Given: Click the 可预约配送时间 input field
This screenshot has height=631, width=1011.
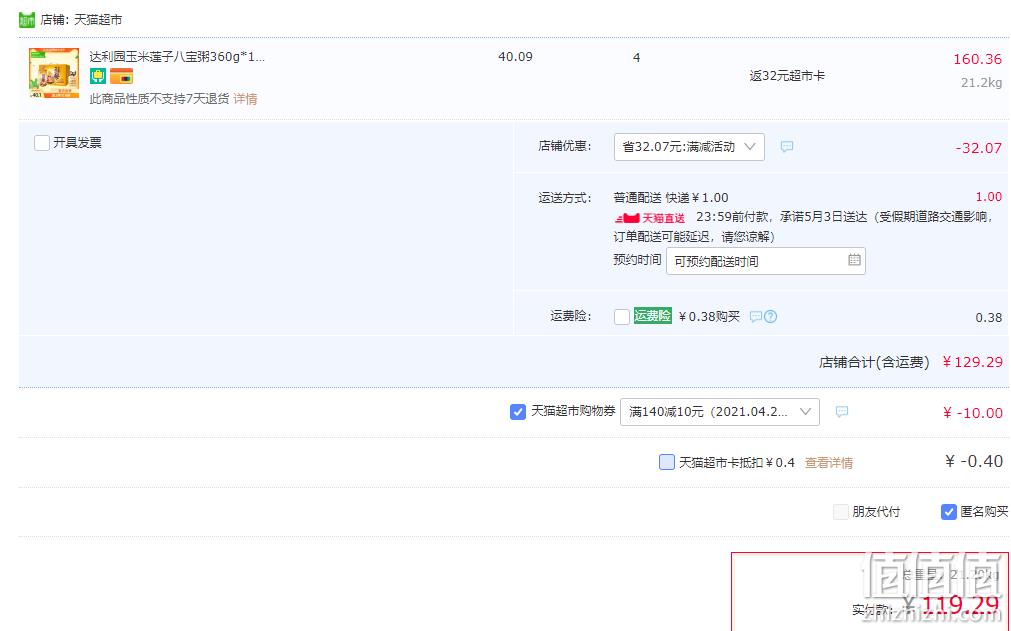Looking at the screenshot, I should click(x=765, y=261).
